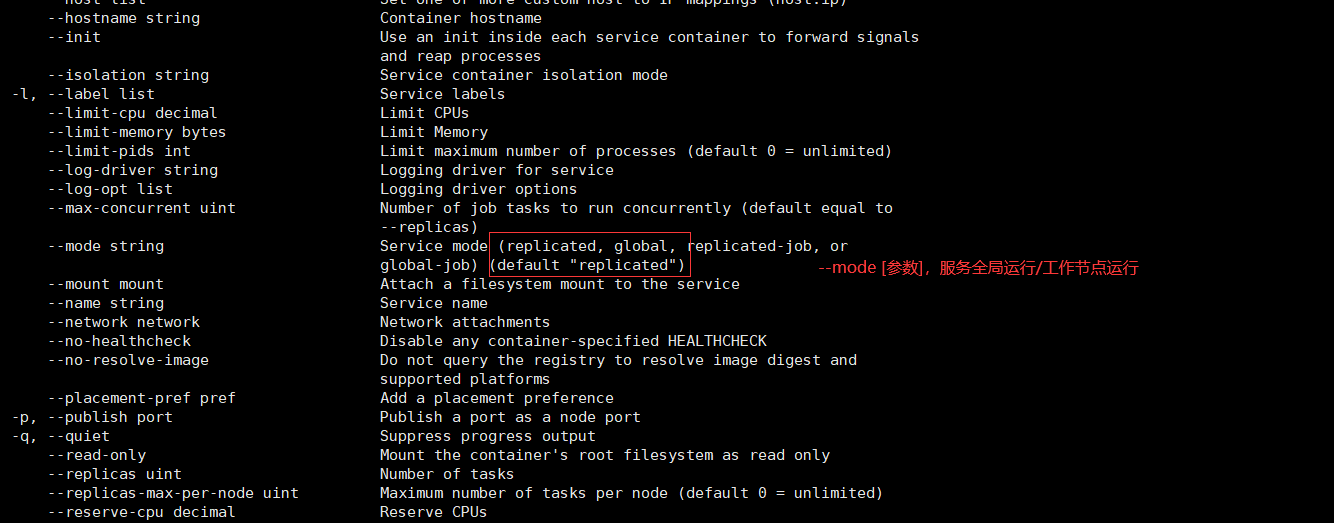The height and width of the screenshot is (523, 1334).
Task: Select the --max-concurrent uint flag
Action: tap(142, 208)
